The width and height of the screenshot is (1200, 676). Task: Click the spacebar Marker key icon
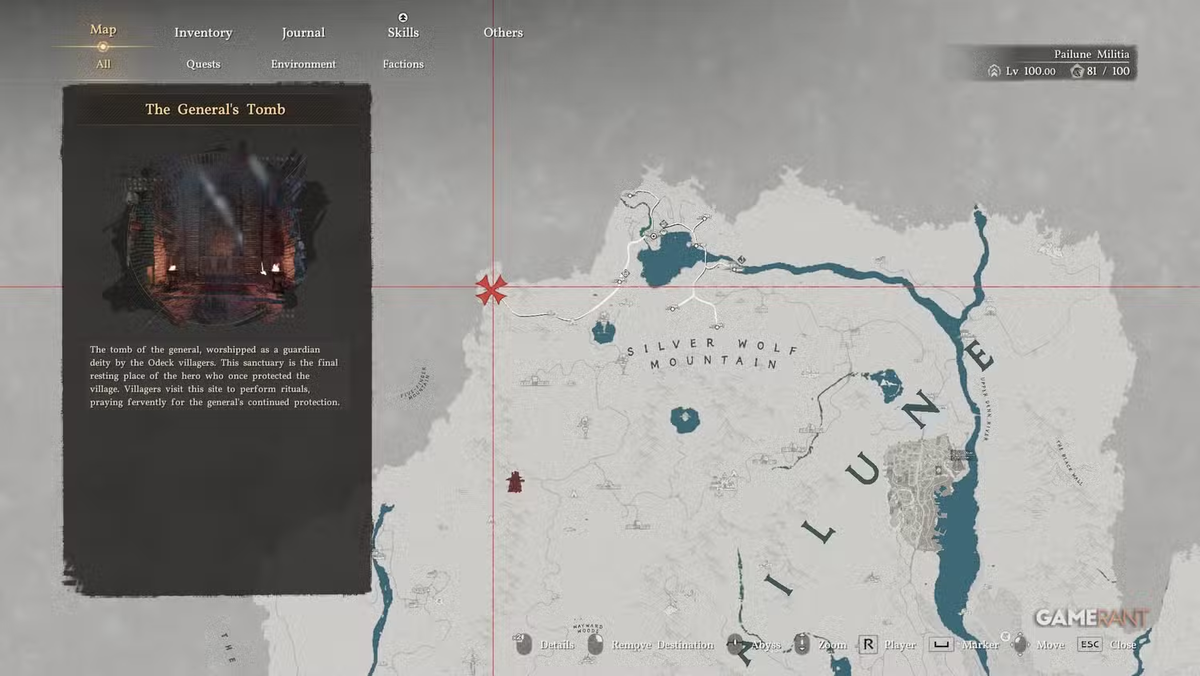click(x=940, y=644)
